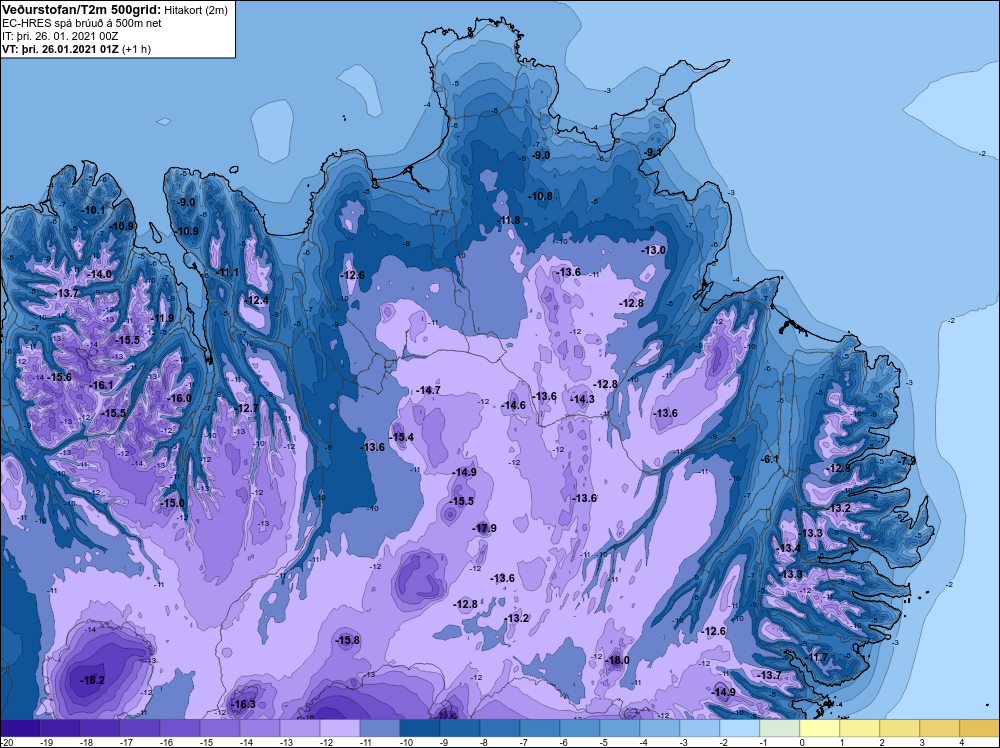Click the legend scale label '-3'
Viewport: 1000px width, 748px height.
pyautogui.click(x=684, y=742)
